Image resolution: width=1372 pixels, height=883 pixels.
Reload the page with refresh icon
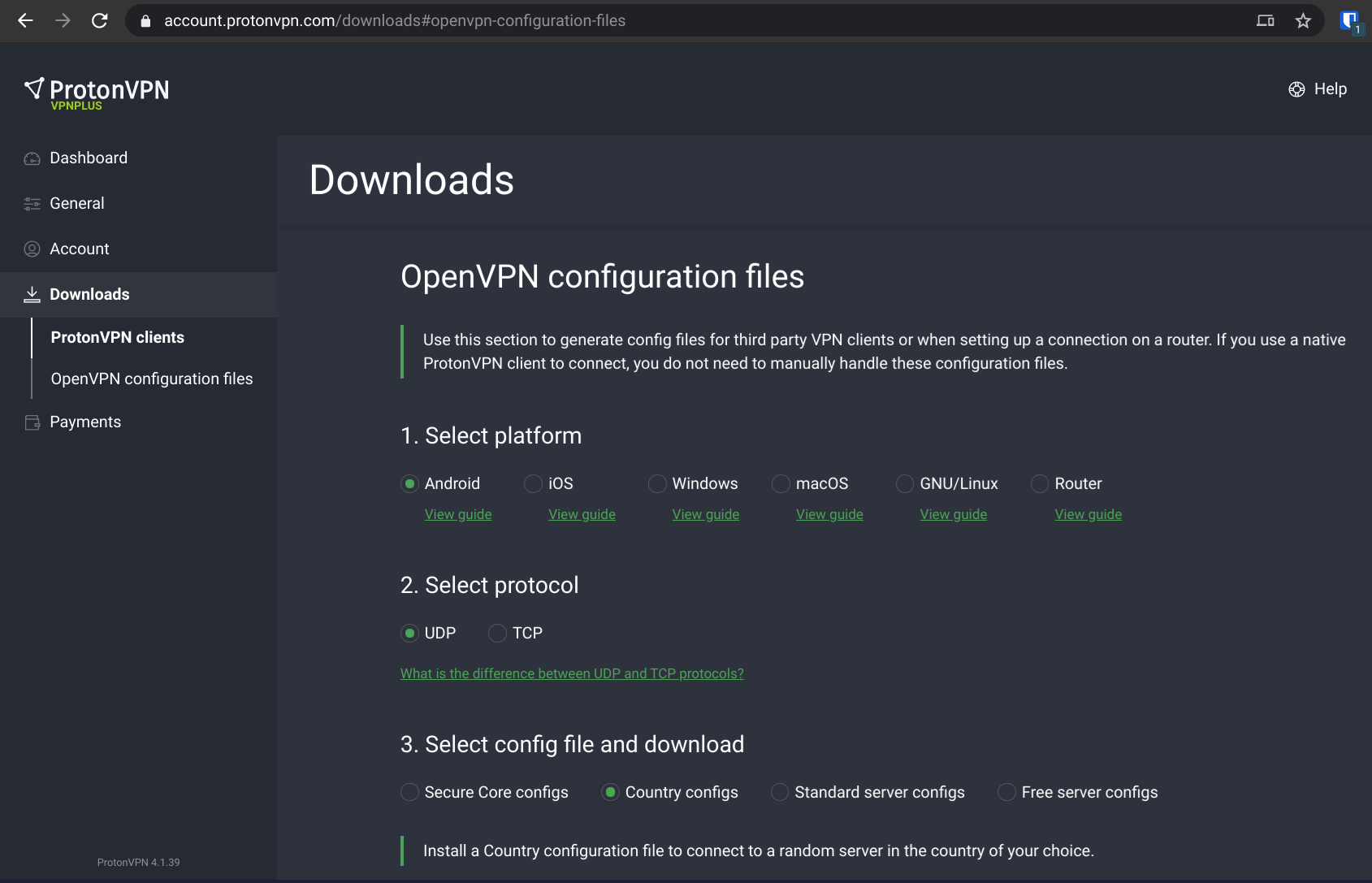click(100, 21)
